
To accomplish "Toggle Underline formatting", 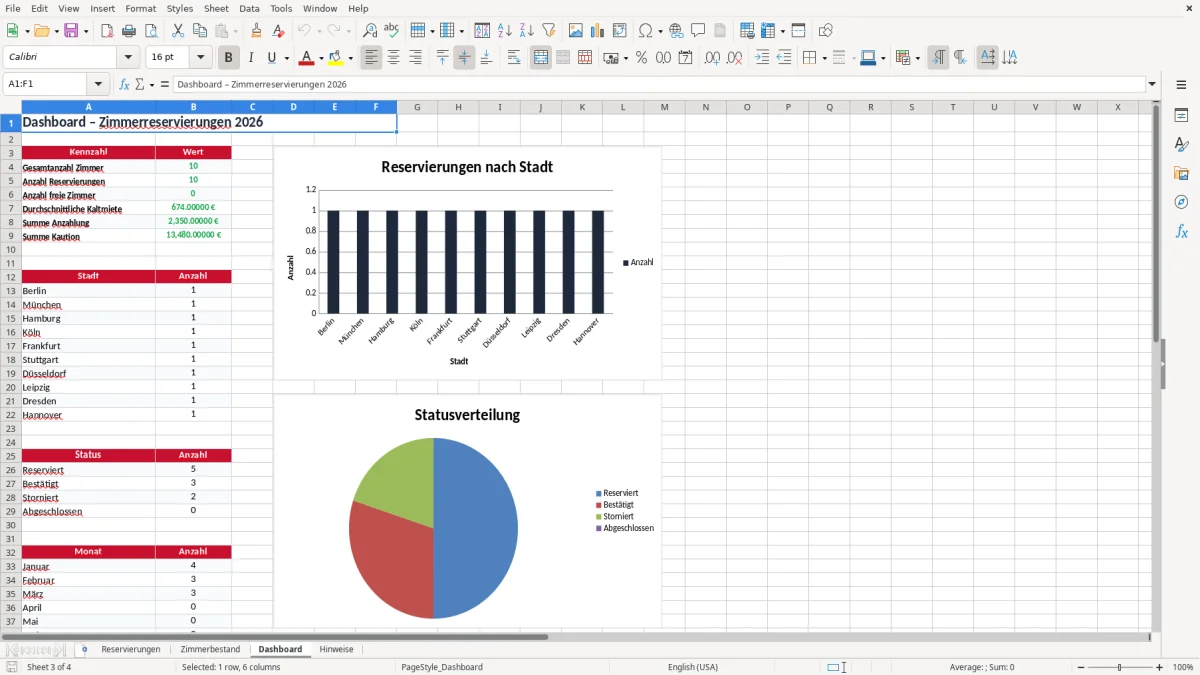I will (272, 58).
